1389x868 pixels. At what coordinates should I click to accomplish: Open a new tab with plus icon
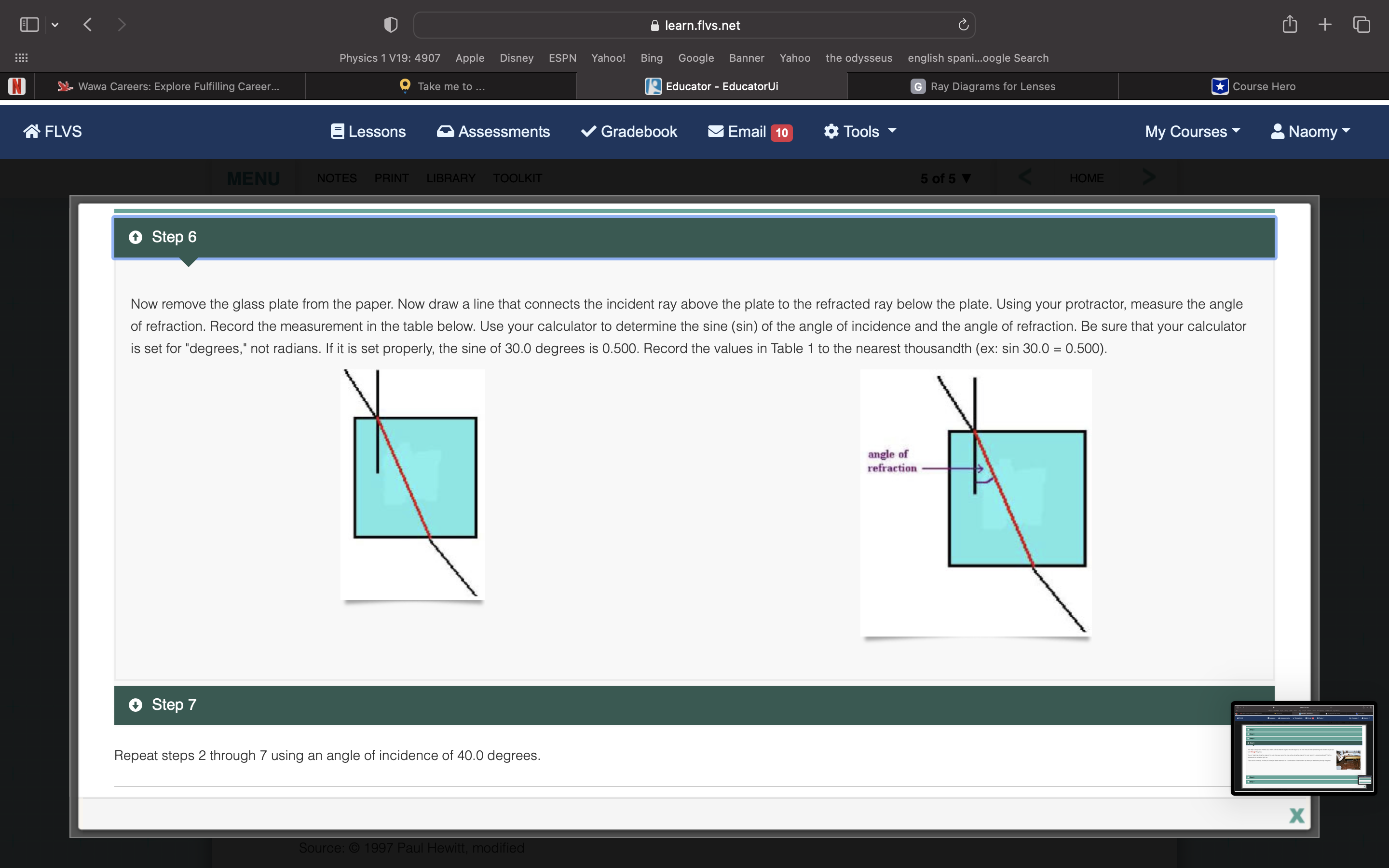(x=1325, y=25)
